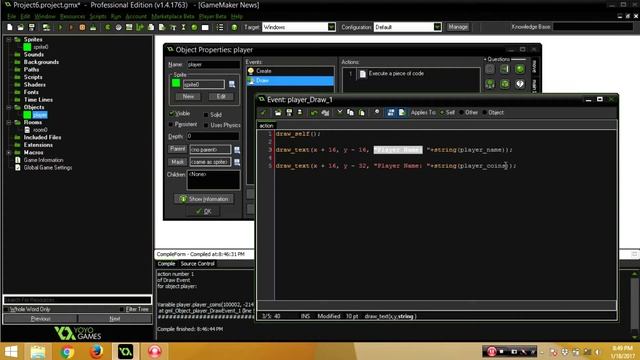Select room0 in the resource tree
The width and height of the screenshot is (640, 360).
[x=40, y=130]
